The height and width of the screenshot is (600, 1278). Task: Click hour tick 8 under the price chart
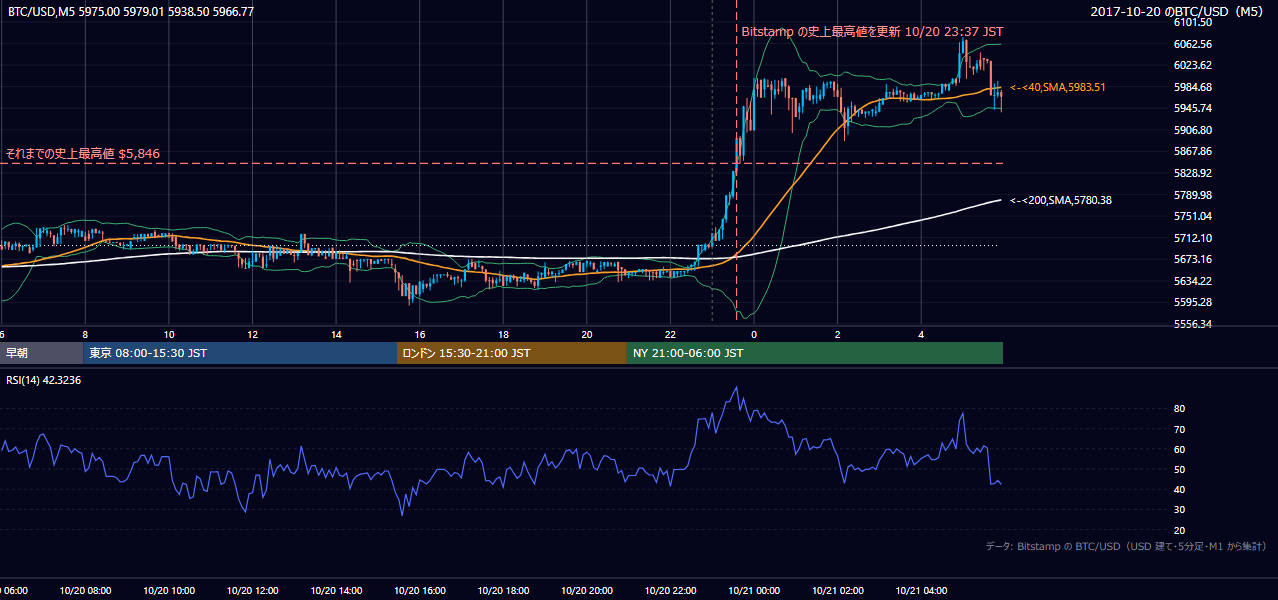point(85,335)
